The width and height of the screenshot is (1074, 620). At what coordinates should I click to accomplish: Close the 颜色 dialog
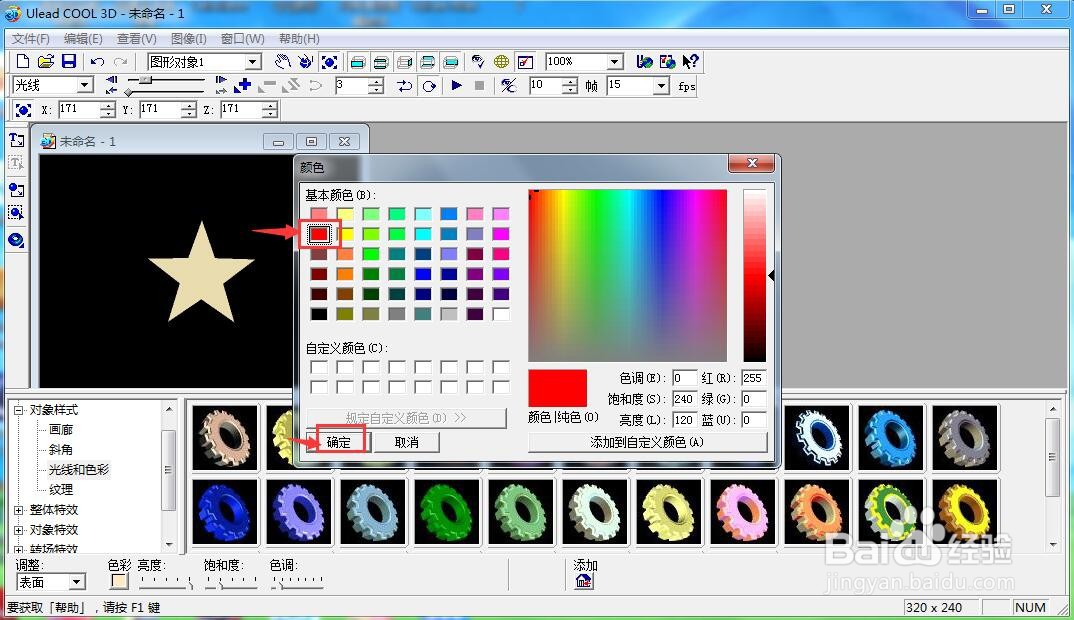click(x=751, y=163)
